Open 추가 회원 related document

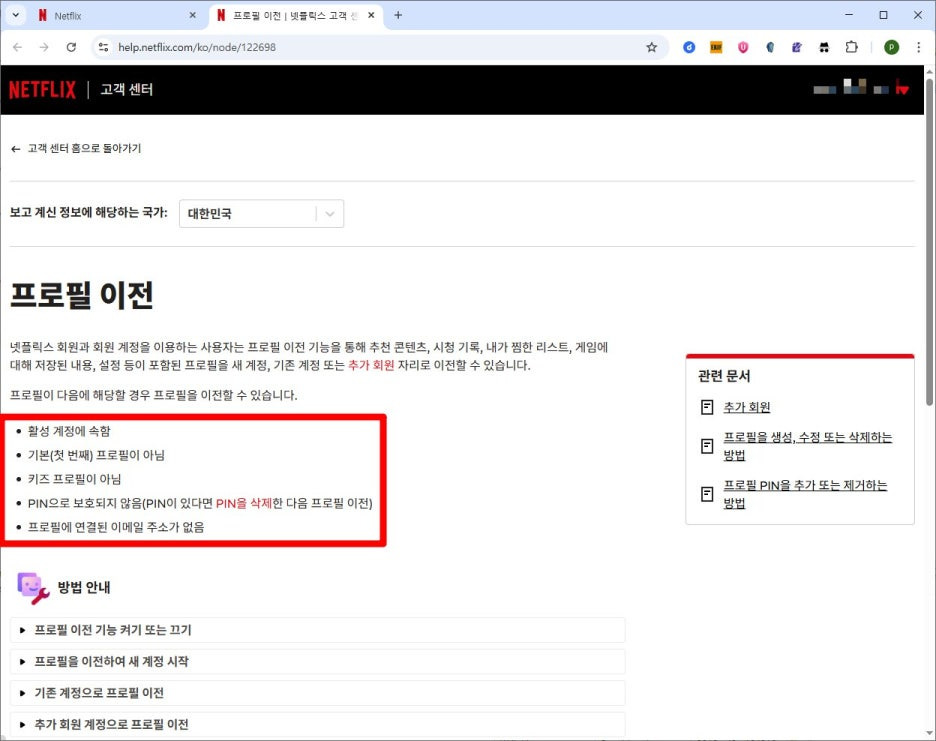coord(747,407)
